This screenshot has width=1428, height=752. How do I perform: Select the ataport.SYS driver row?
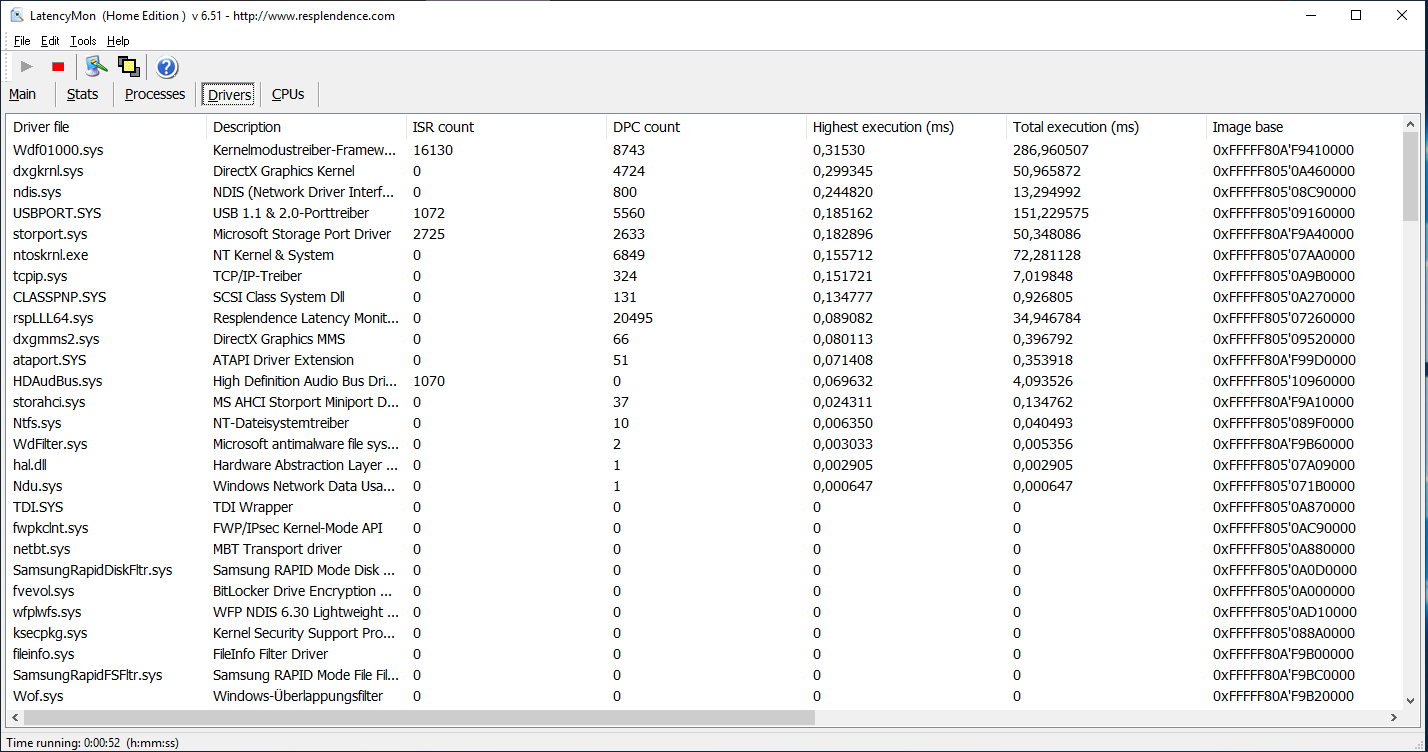[x=704, y=360]
